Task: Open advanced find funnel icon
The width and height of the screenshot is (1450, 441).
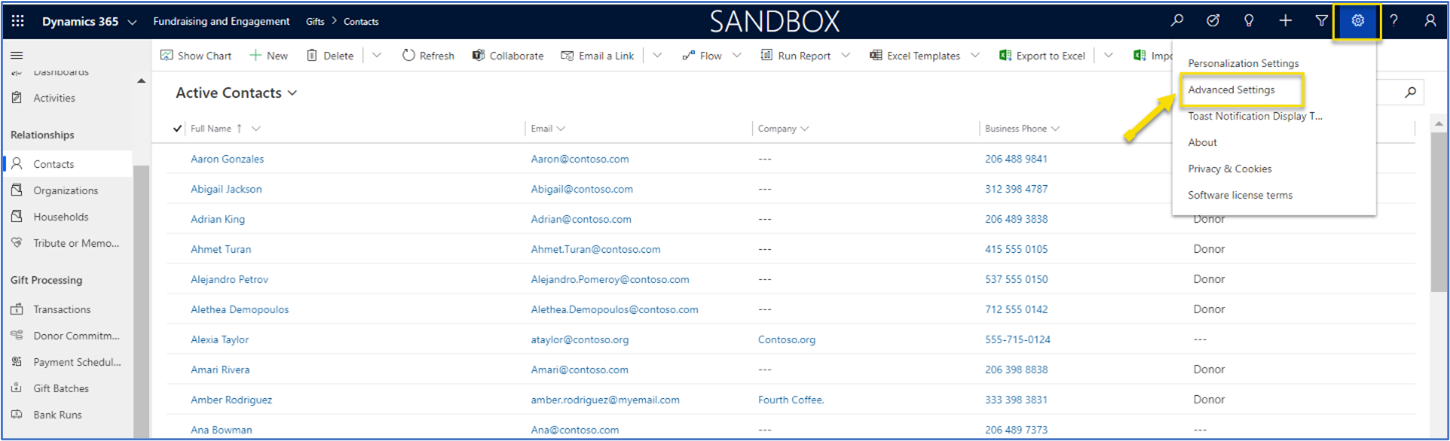Action: point(1321,21)
